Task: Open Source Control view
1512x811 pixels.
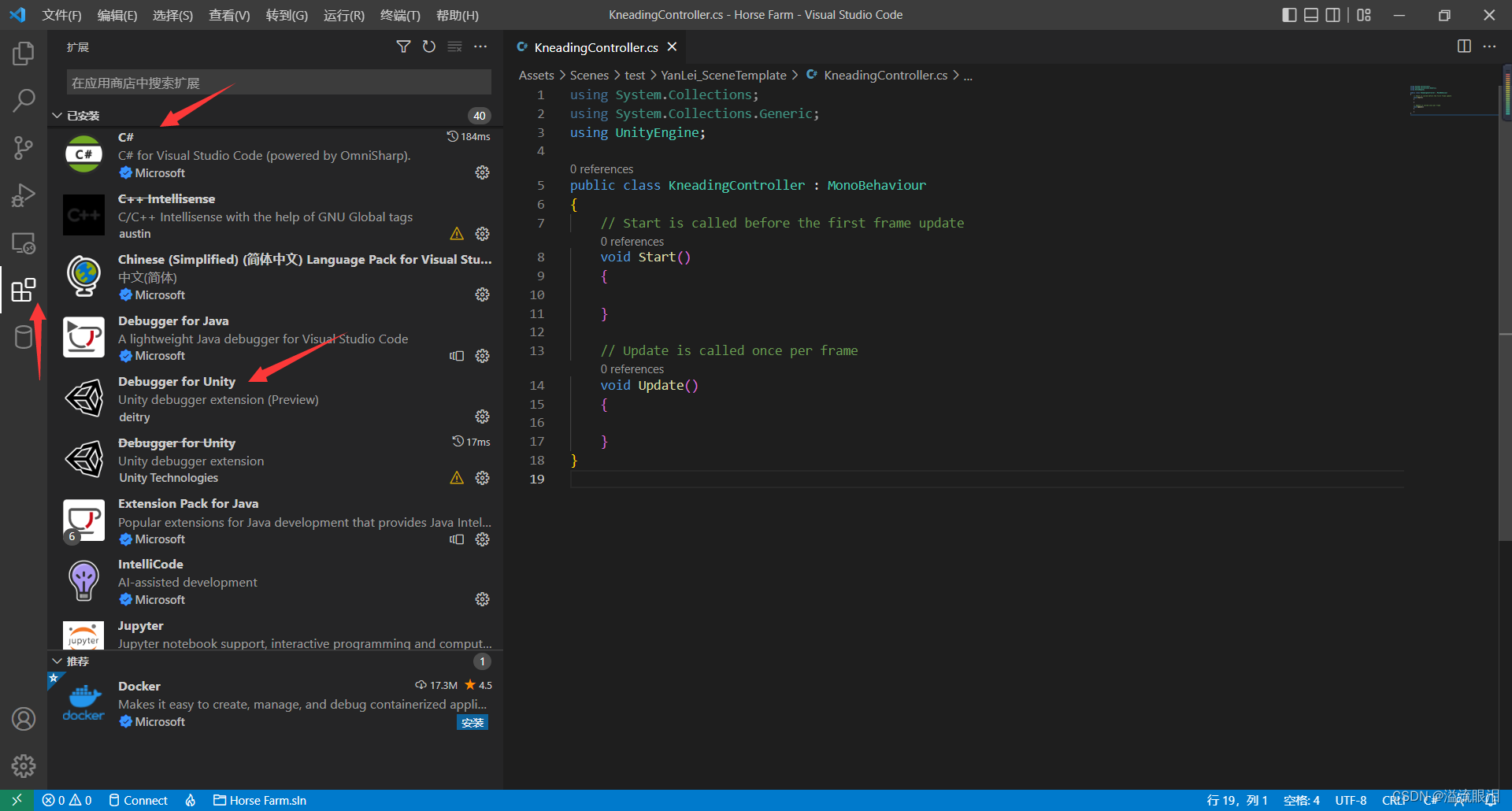Action: 24,148
